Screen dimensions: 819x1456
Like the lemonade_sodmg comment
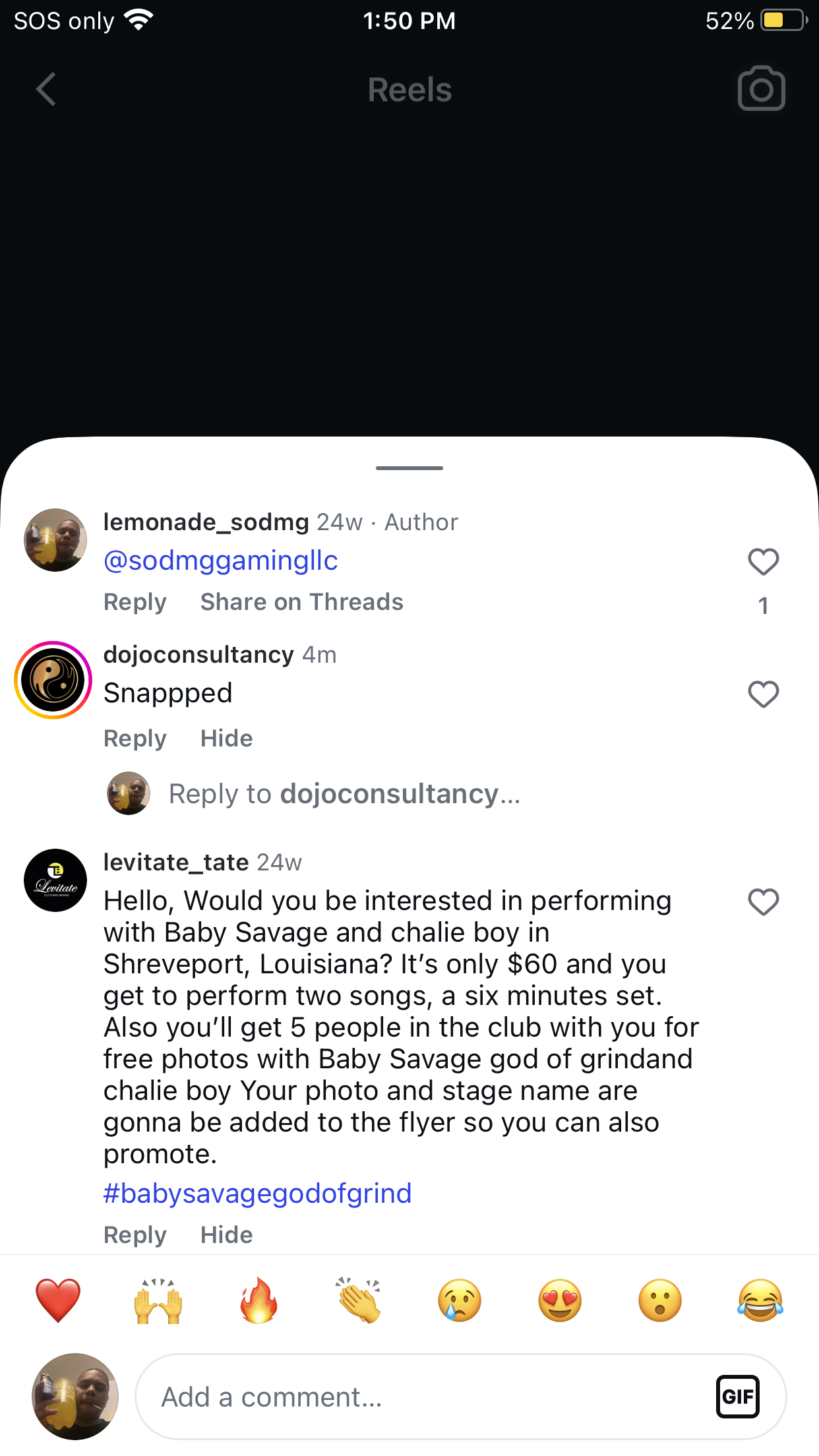(763, 562)
